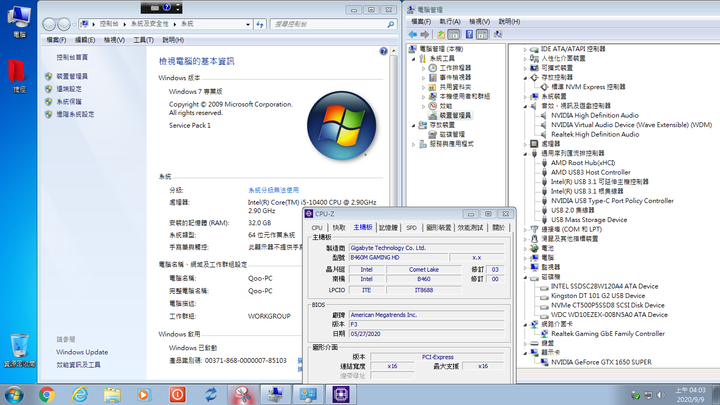This screenshot has height=405, width=720.
Task: Select NVIDIA GeForce GTX 1650 SUPER device
Action: coord(601,362)
